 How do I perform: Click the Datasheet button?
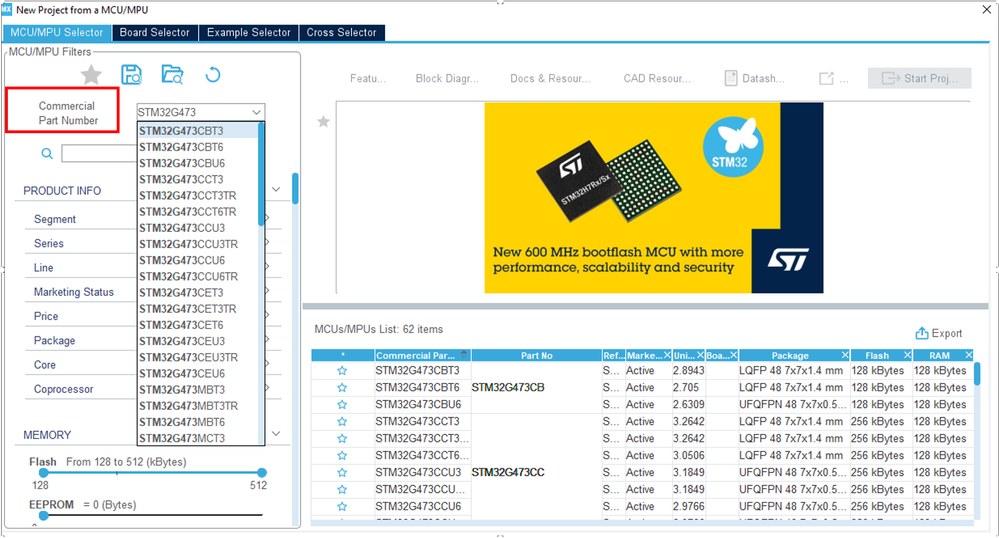click(755, 78)
